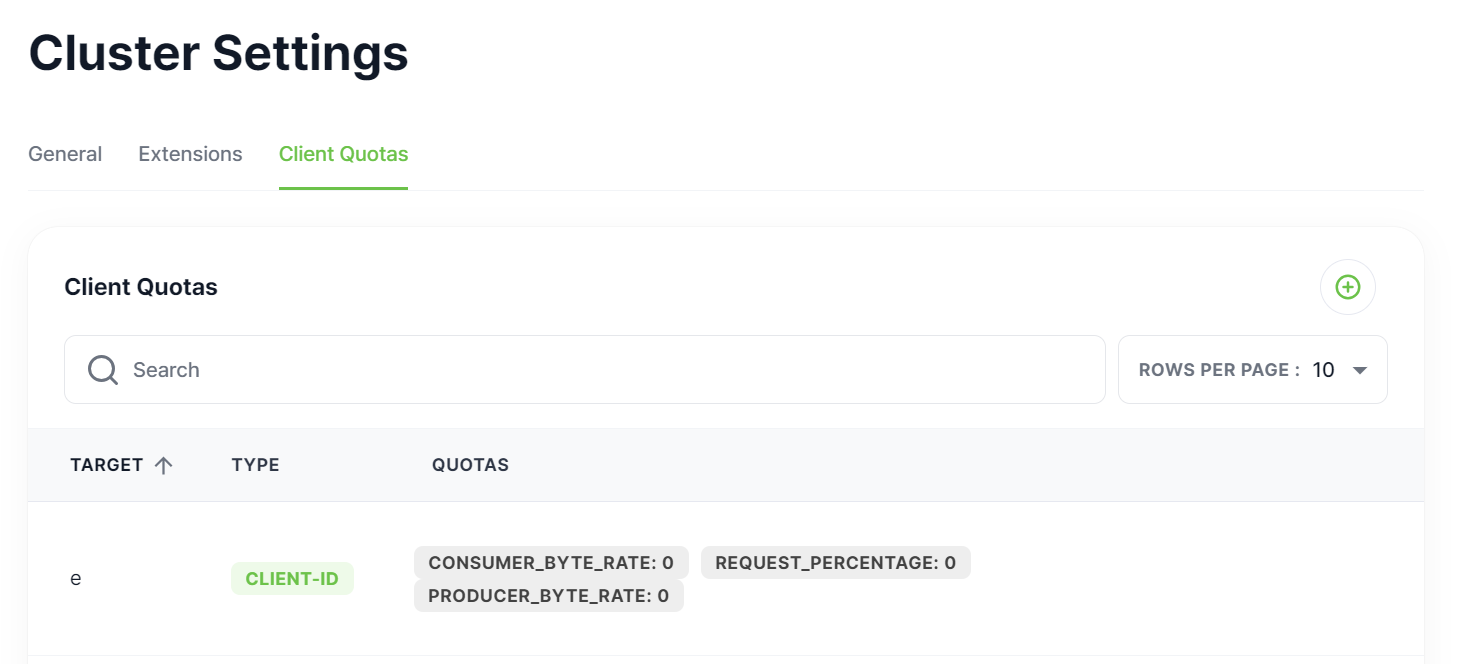Viewport: 1458px width, 664px height.
Task: Click the caret arrow next to 10
Action: (x=1359, y=370)
